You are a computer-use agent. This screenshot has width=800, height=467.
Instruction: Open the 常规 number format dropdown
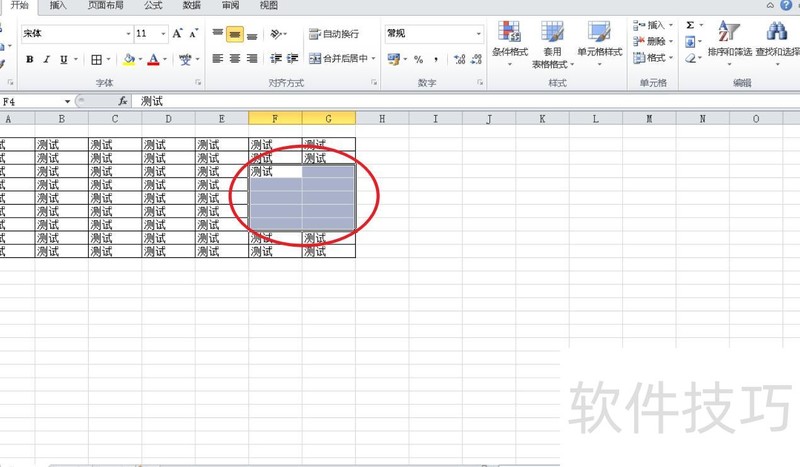tap(479, 34)
